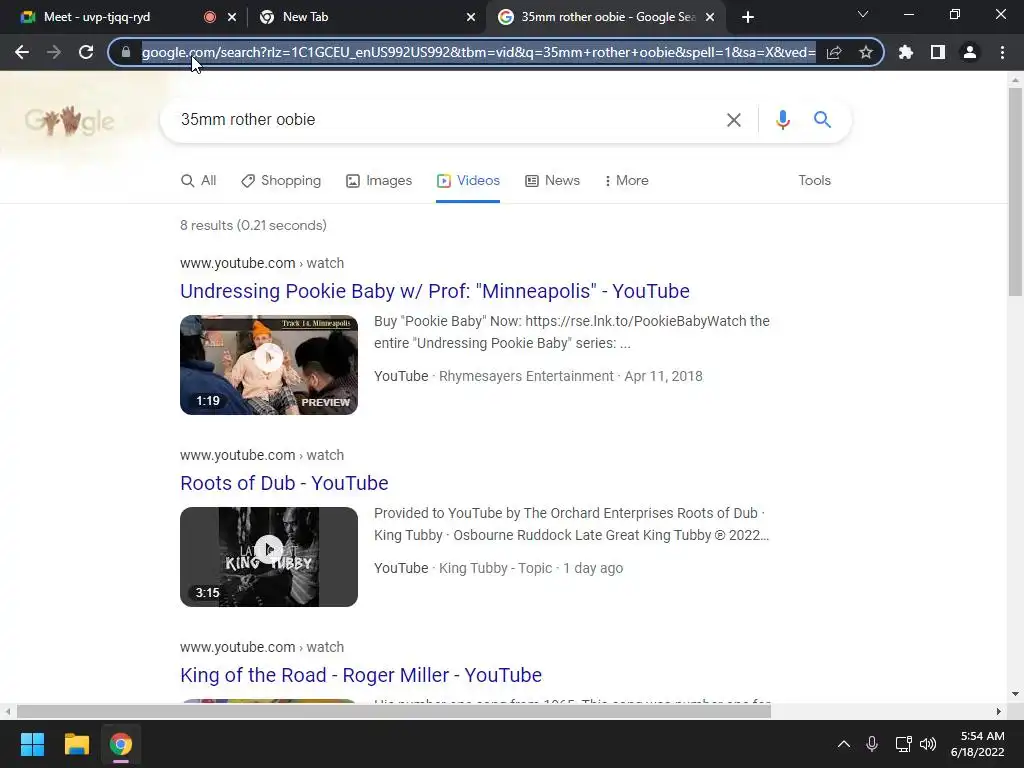Close the Meet uvp-tjqq-ryd tab
The image size is (1024, 768).
coord(232,17)
